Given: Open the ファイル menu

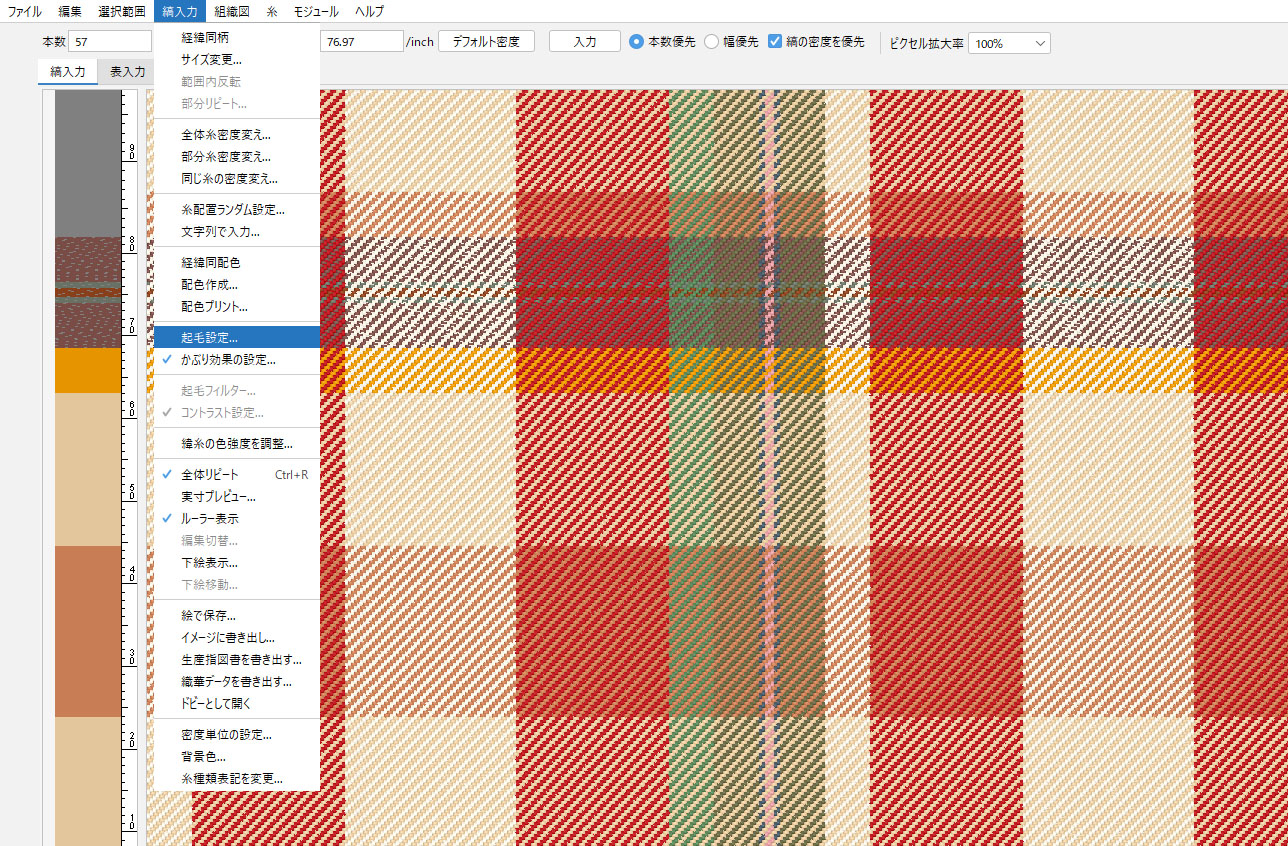Looking at the screenshot, I should coord(25,11).
